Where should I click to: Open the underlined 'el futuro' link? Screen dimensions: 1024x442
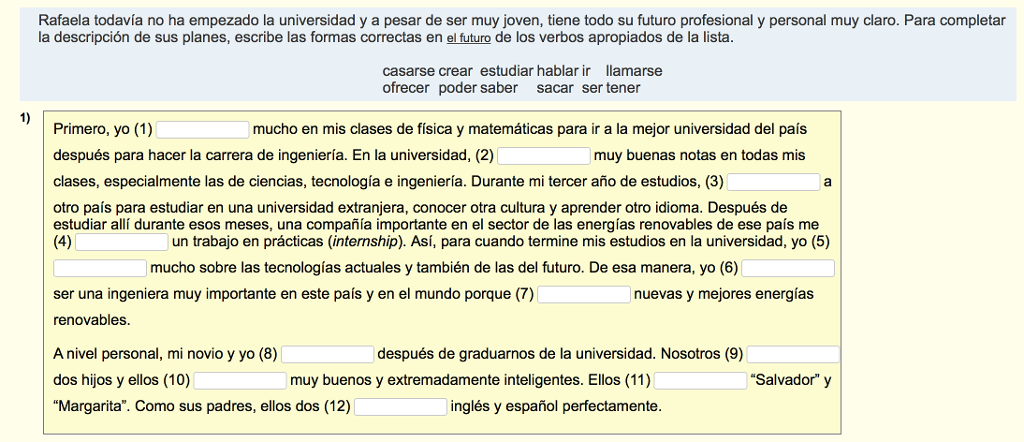(x=468, y=39)
